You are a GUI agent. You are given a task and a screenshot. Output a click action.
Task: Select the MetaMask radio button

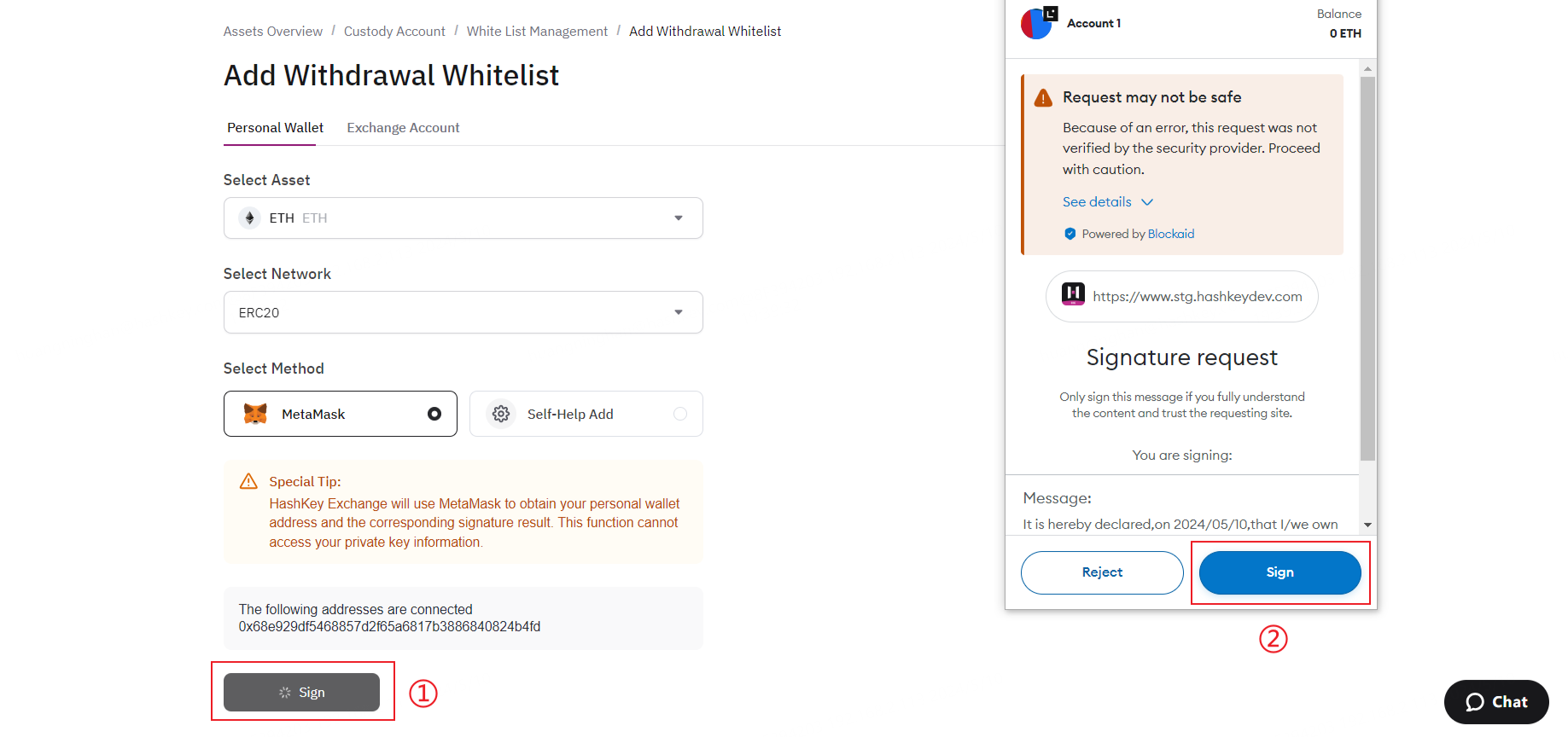click(x=434, y=414)
